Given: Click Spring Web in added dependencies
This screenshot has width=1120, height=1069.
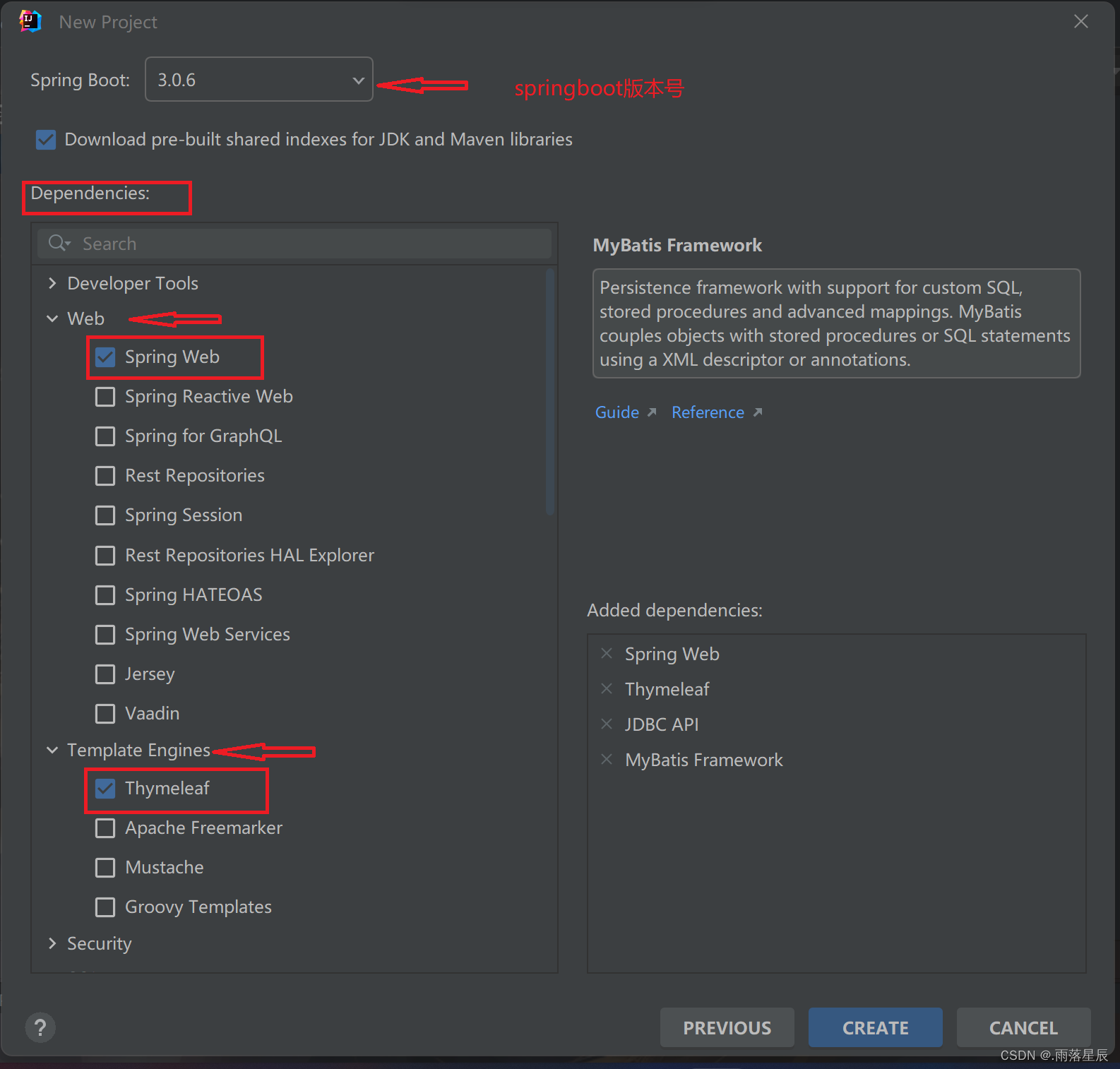Looking at the screenshot, I should pos(672,654).
